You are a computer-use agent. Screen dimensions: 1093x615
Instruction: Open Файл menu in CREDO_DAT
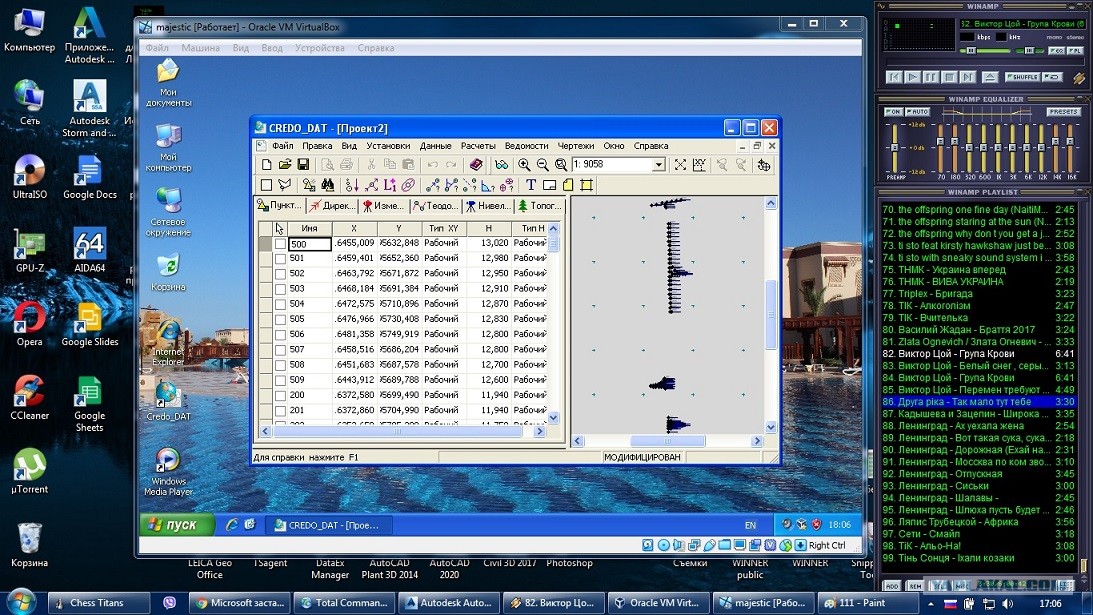[282, 146]
